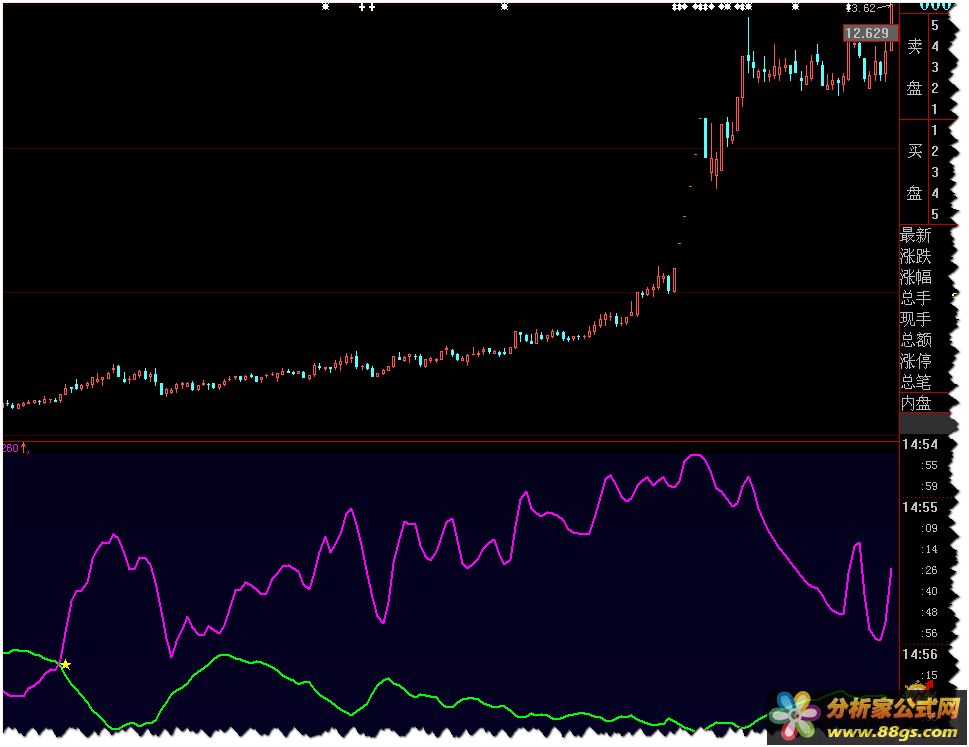This screenshot has width=969, height=747.
Task: Click the 260 indicator value label
Action: (x=11, y=448)
